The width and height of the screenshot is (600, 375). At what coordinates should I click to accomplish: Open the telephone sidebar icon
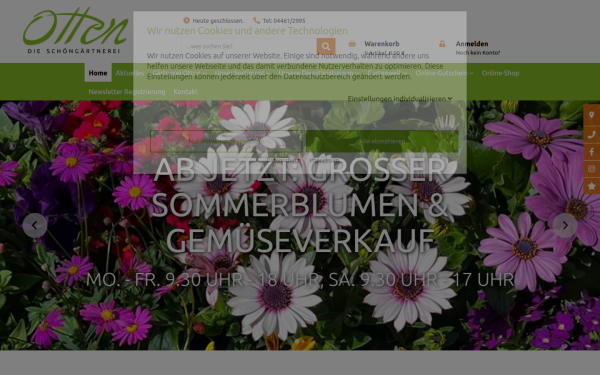(592, 134)
